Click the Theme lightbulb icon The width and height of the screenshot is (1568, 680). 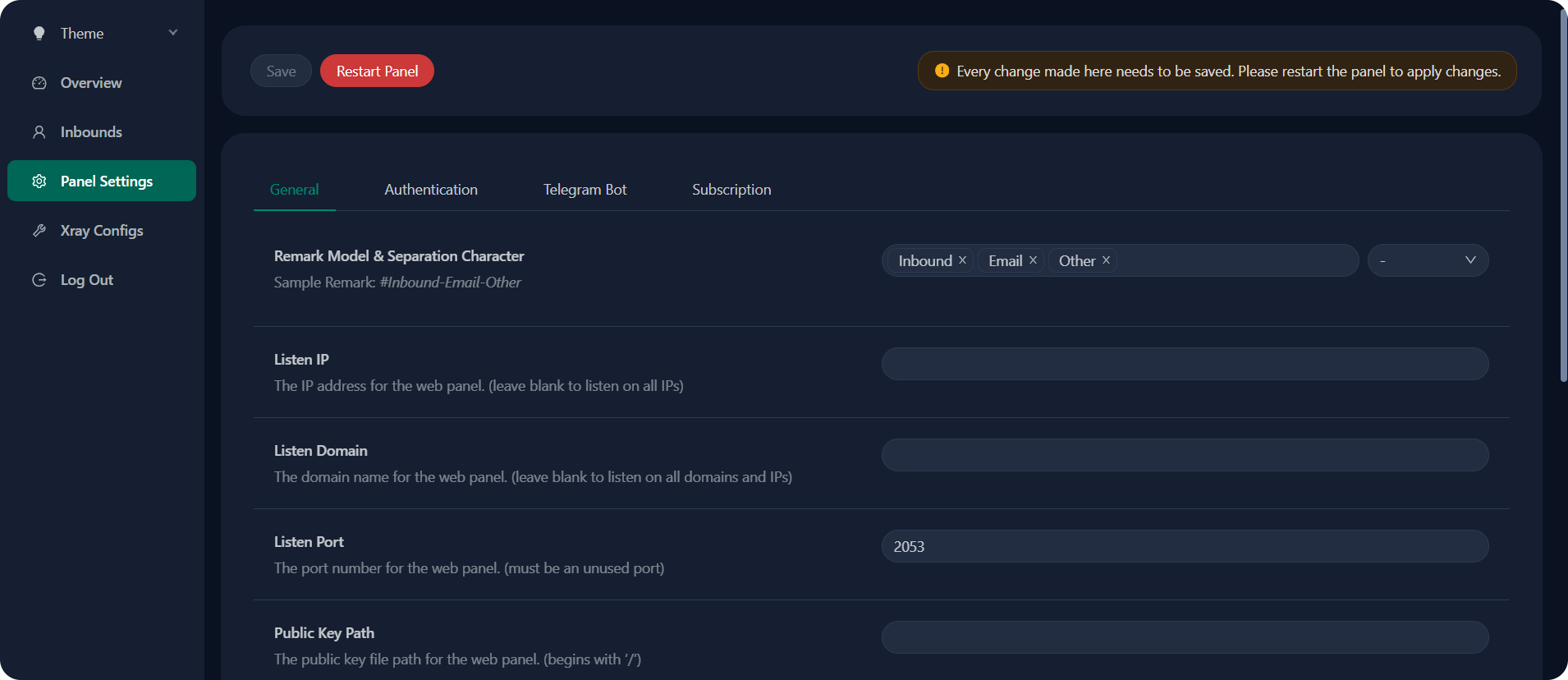[39, 34]
